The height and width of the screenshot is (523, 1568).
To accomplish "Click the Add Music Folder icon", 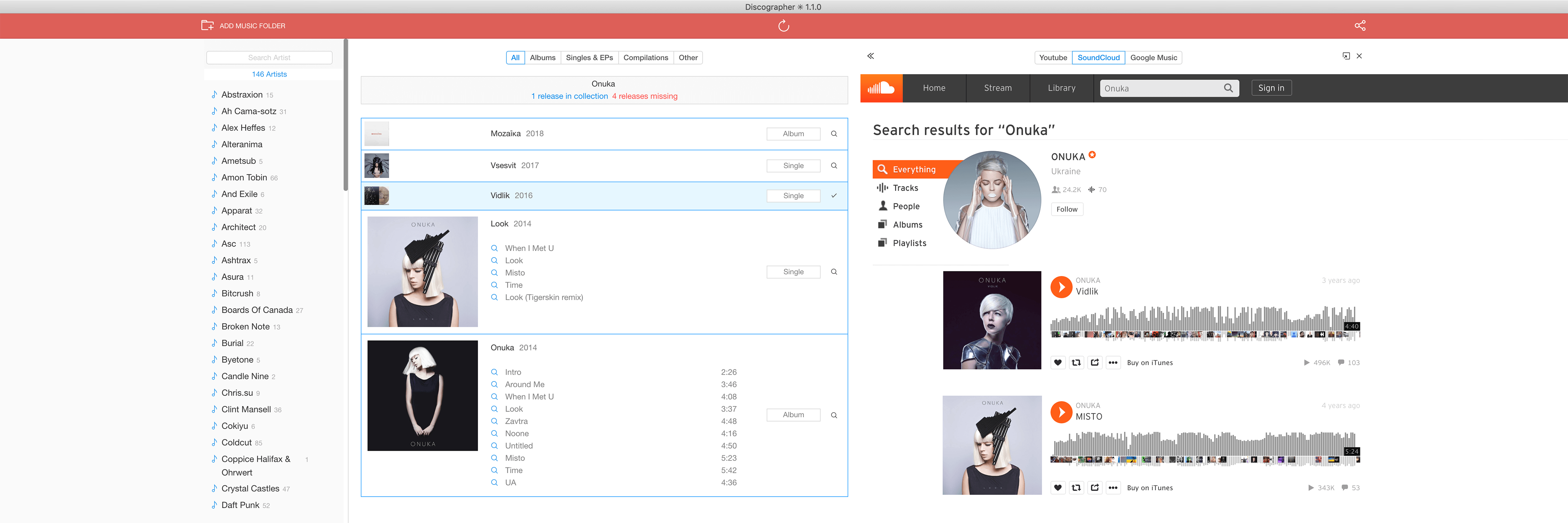I will click(x=208, y=25).
